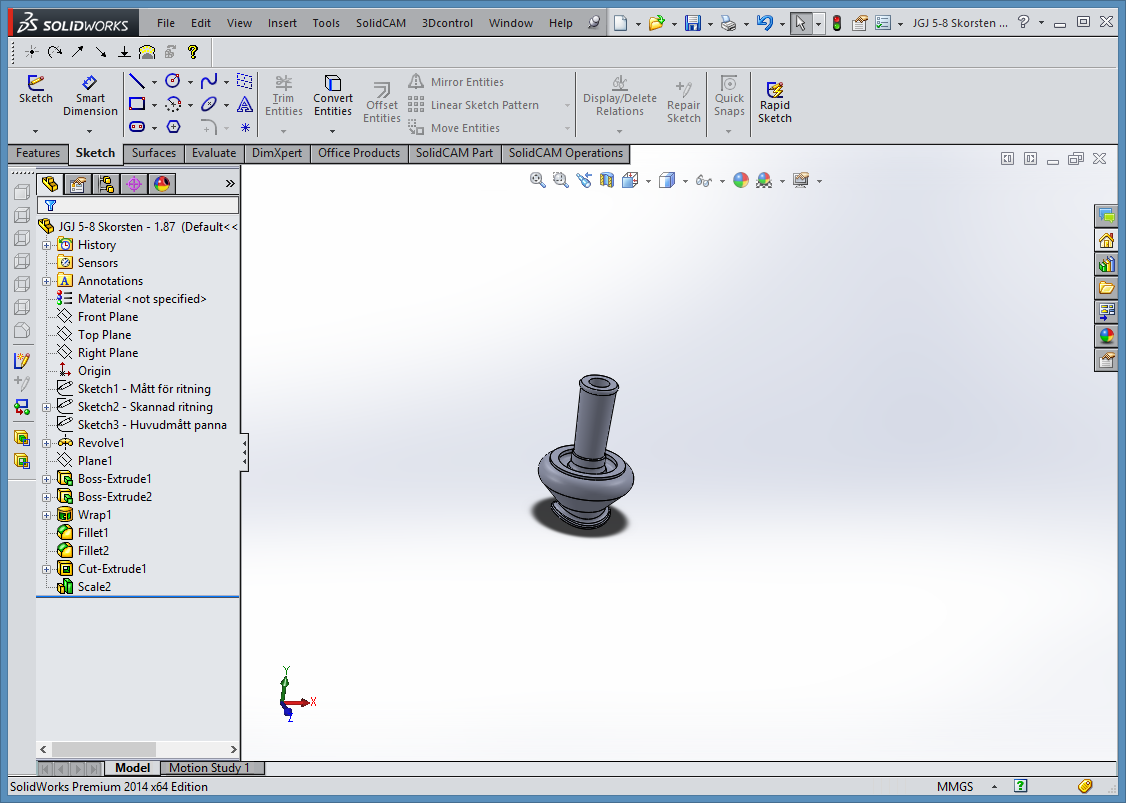1126x803 pixels.
Task: Select the Line sketch tool
Action: pos(137,81)
